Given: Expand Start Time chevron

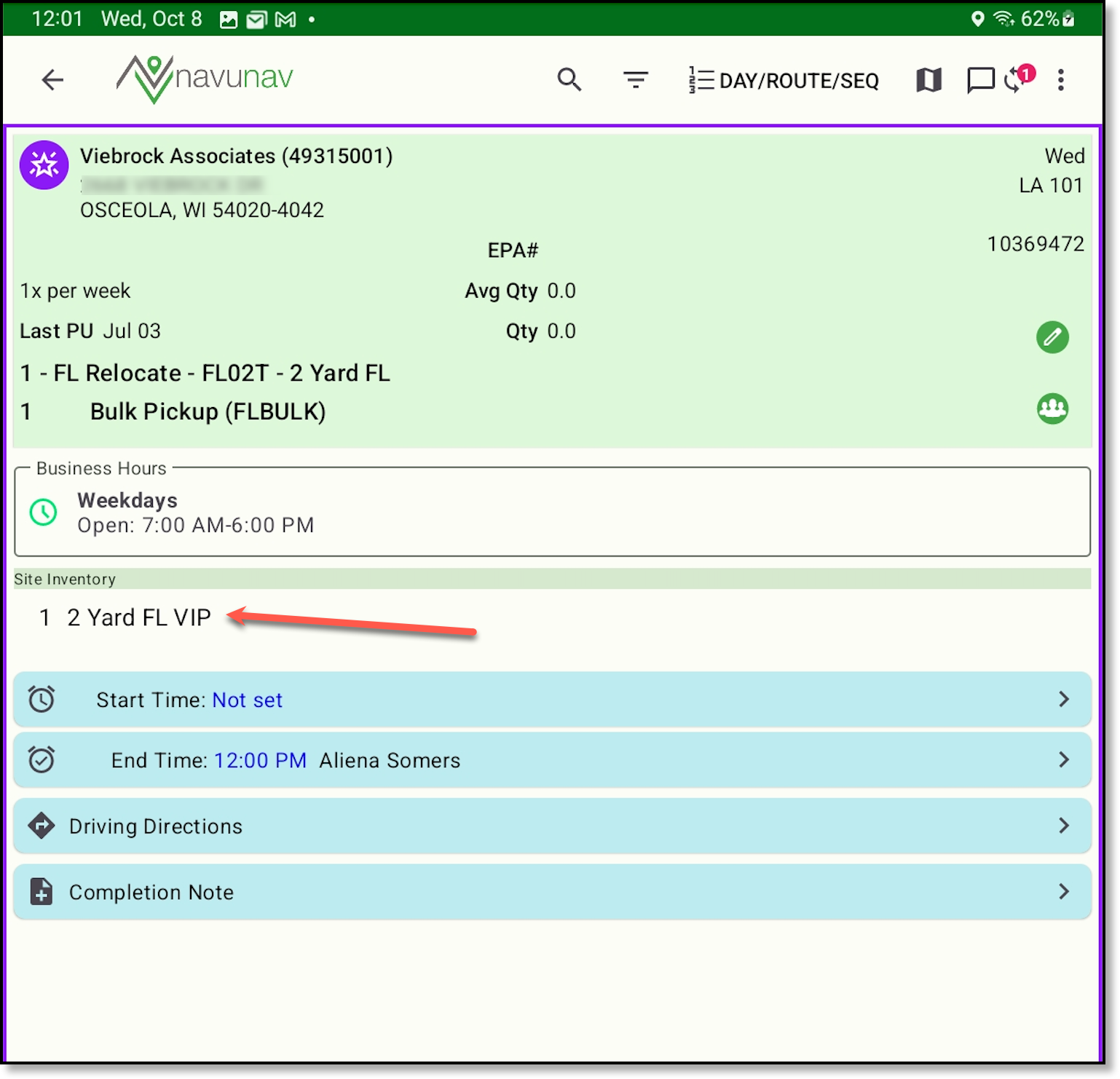Looking at the screenshot, I should 1064,699.
